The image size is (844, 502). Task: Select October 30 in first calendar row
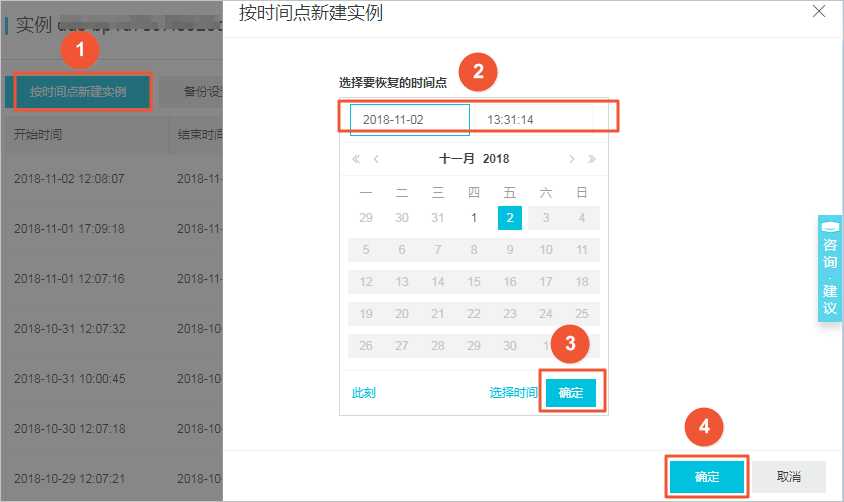tap(402, 218)
